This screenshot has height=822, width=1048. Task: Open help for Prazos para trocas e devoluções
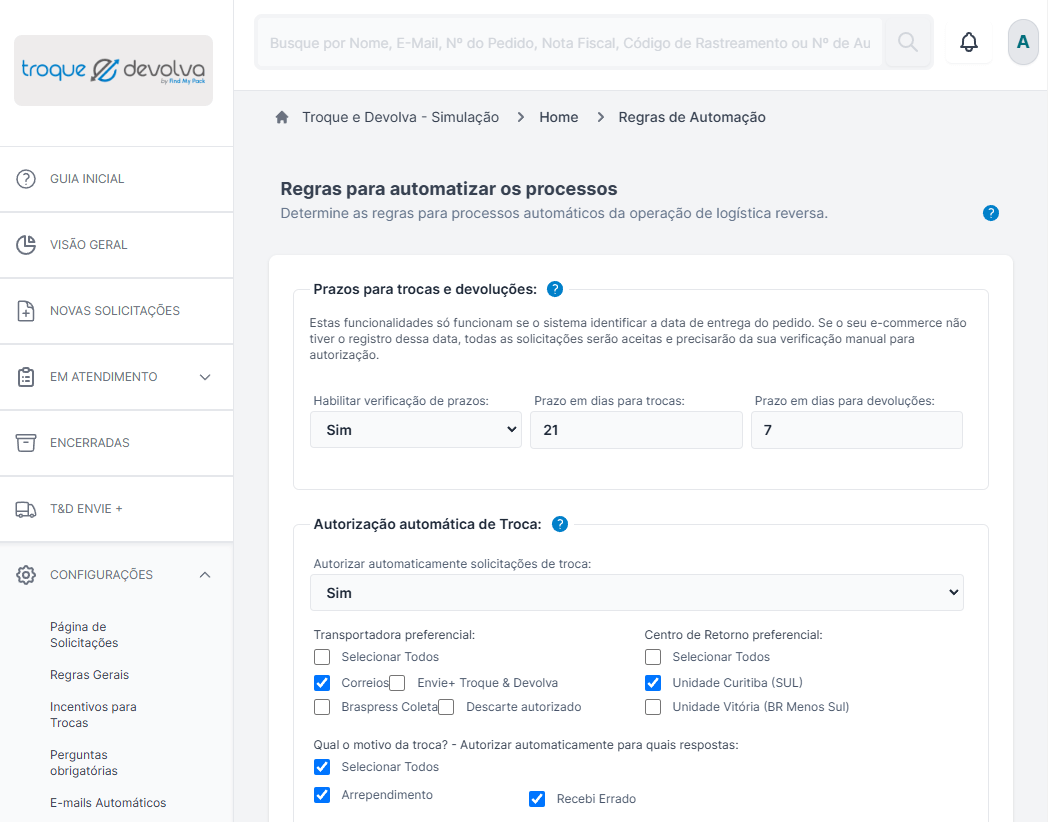coord(558,289)
